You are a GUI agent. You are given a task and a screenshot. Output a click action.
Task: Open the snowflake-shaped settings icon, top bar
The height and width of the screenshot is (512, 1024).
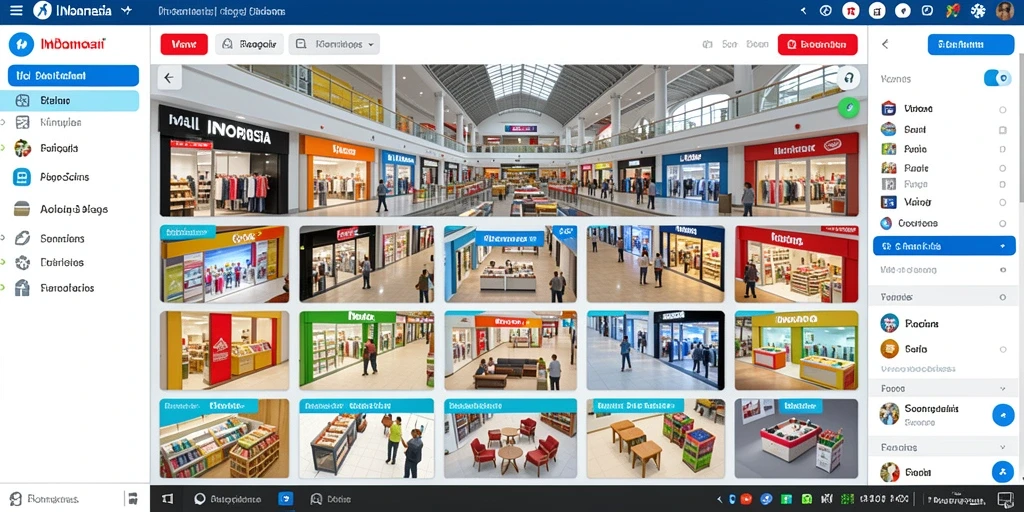978,10
